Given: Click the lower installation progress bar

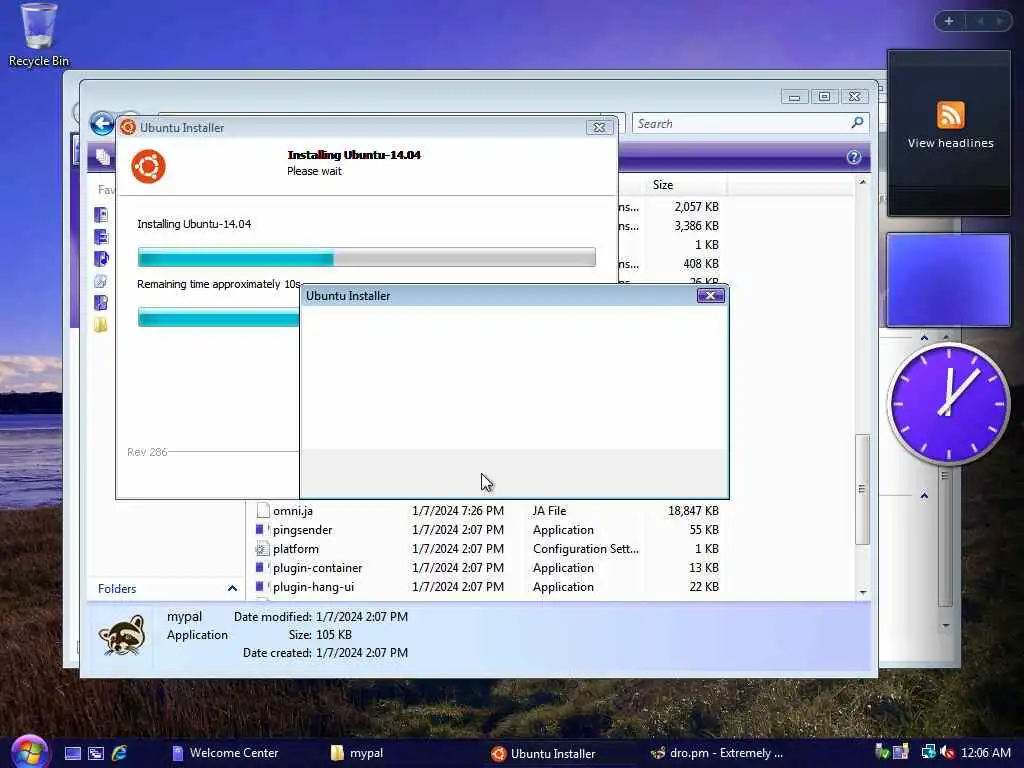Looking at the screenshot, I should click(218, 317).
